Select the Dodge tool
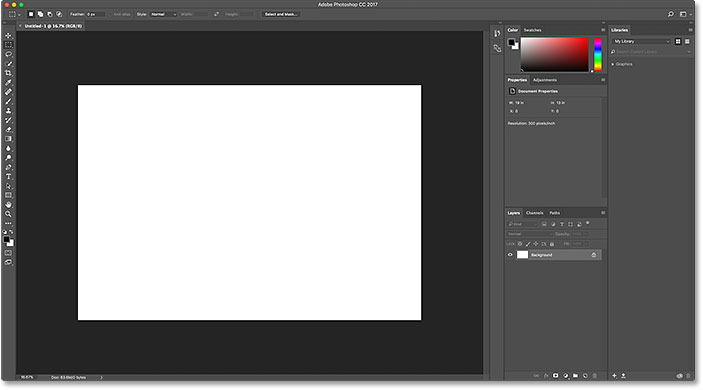The image size is (703, 390). coord(8,158)
